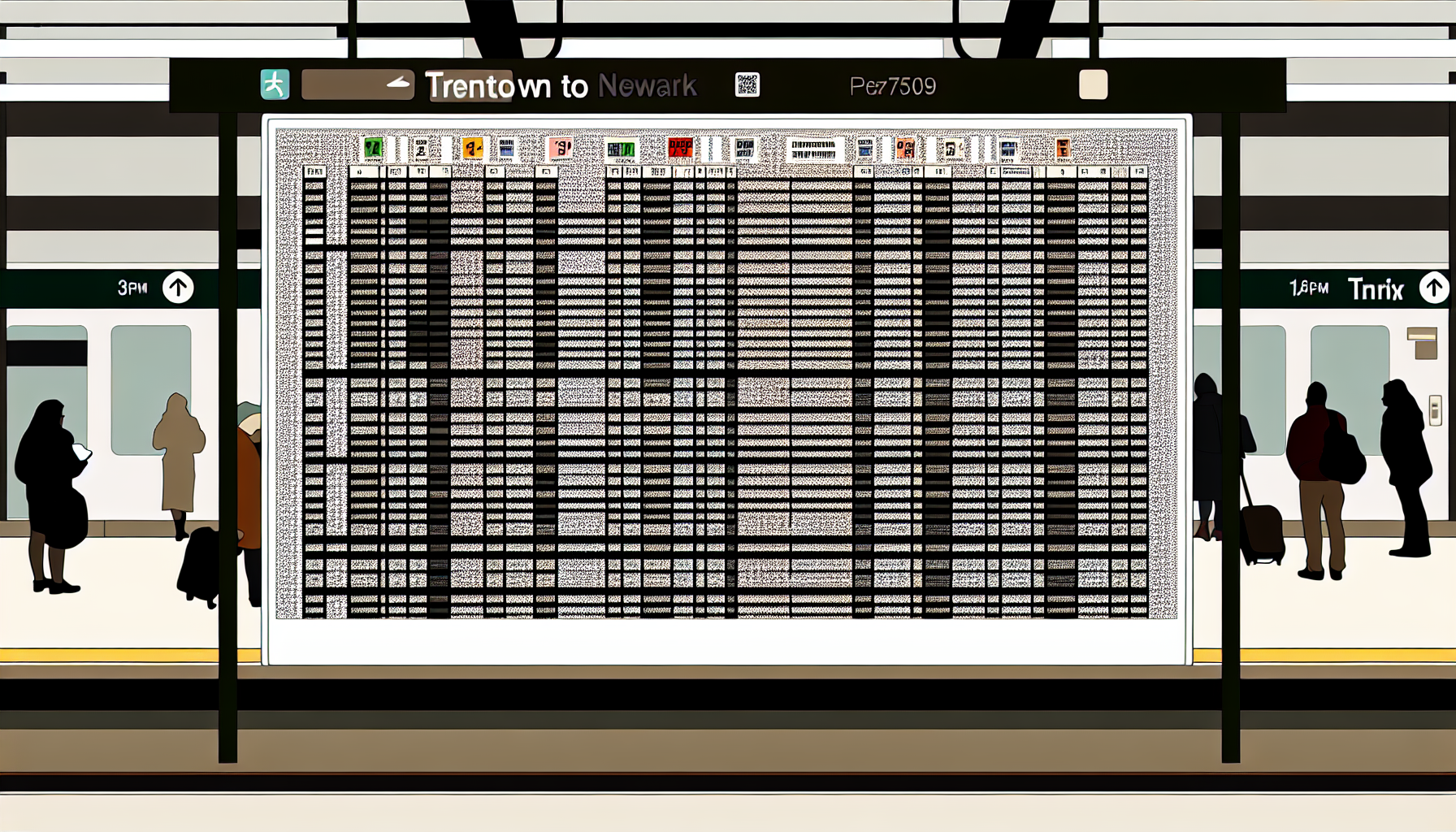Click the orange icon at header's right end
This screenshot has width=1456, height=832.
click(1063, 148)
